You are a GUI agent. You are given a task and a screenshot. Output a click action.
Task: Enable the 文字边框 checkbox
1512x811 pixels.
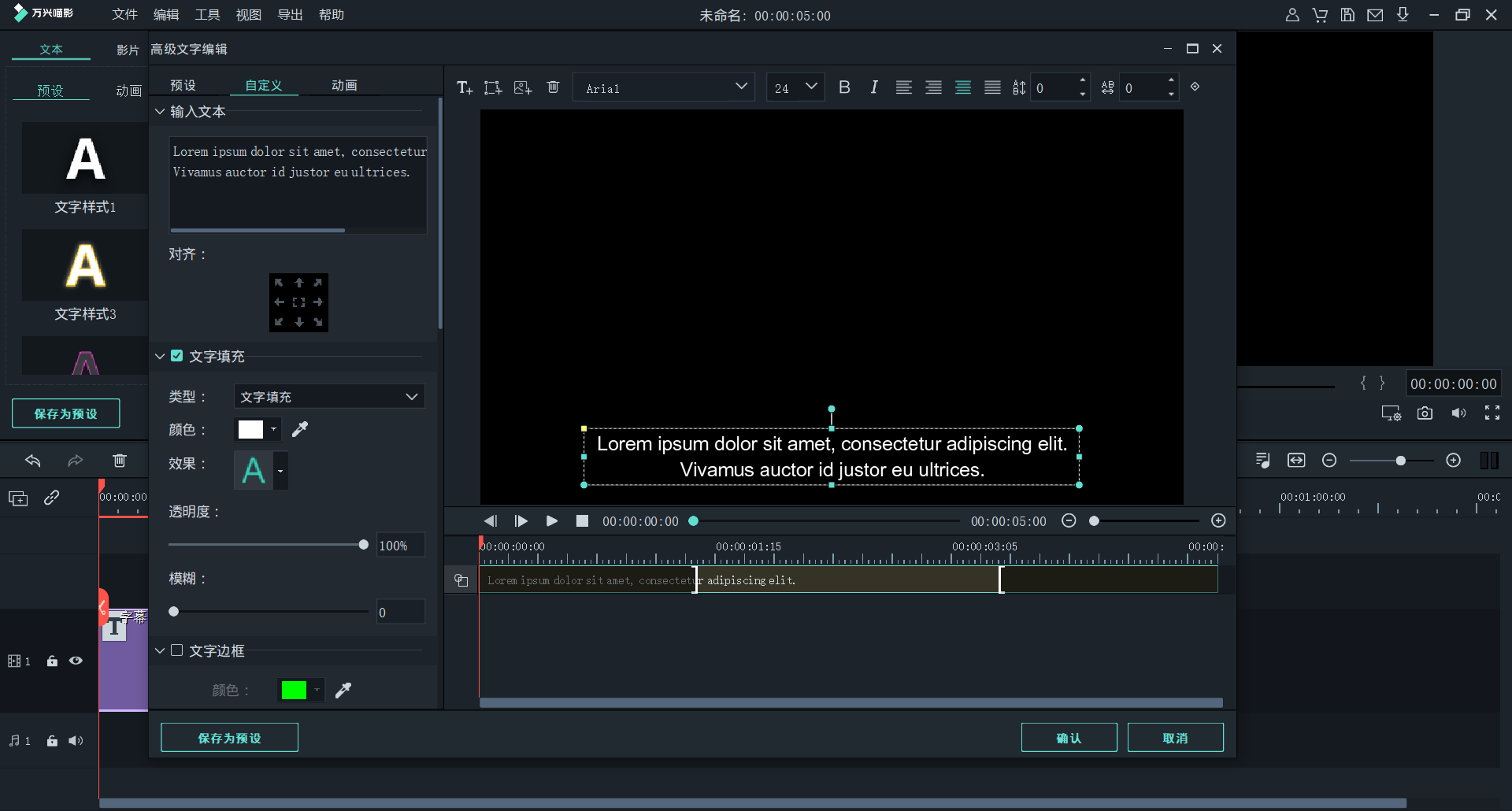coord(177,650)
